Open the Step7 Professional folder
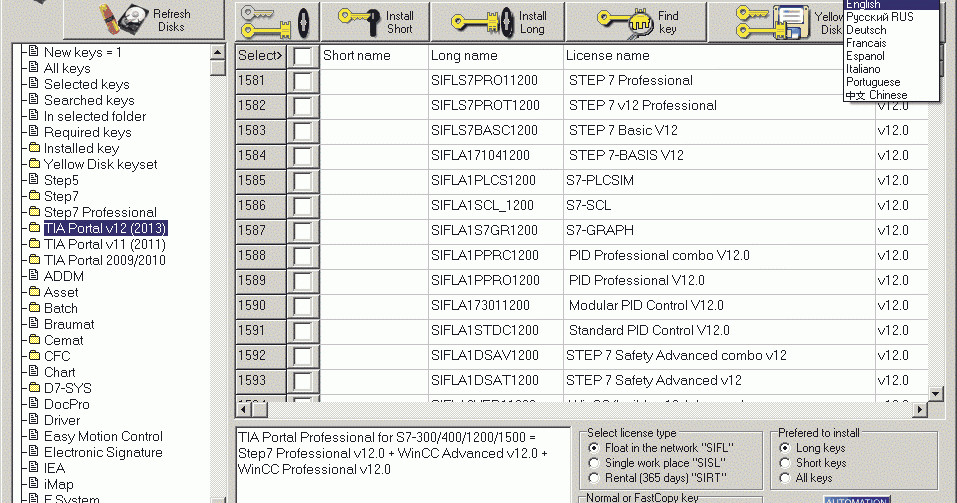 101,212
